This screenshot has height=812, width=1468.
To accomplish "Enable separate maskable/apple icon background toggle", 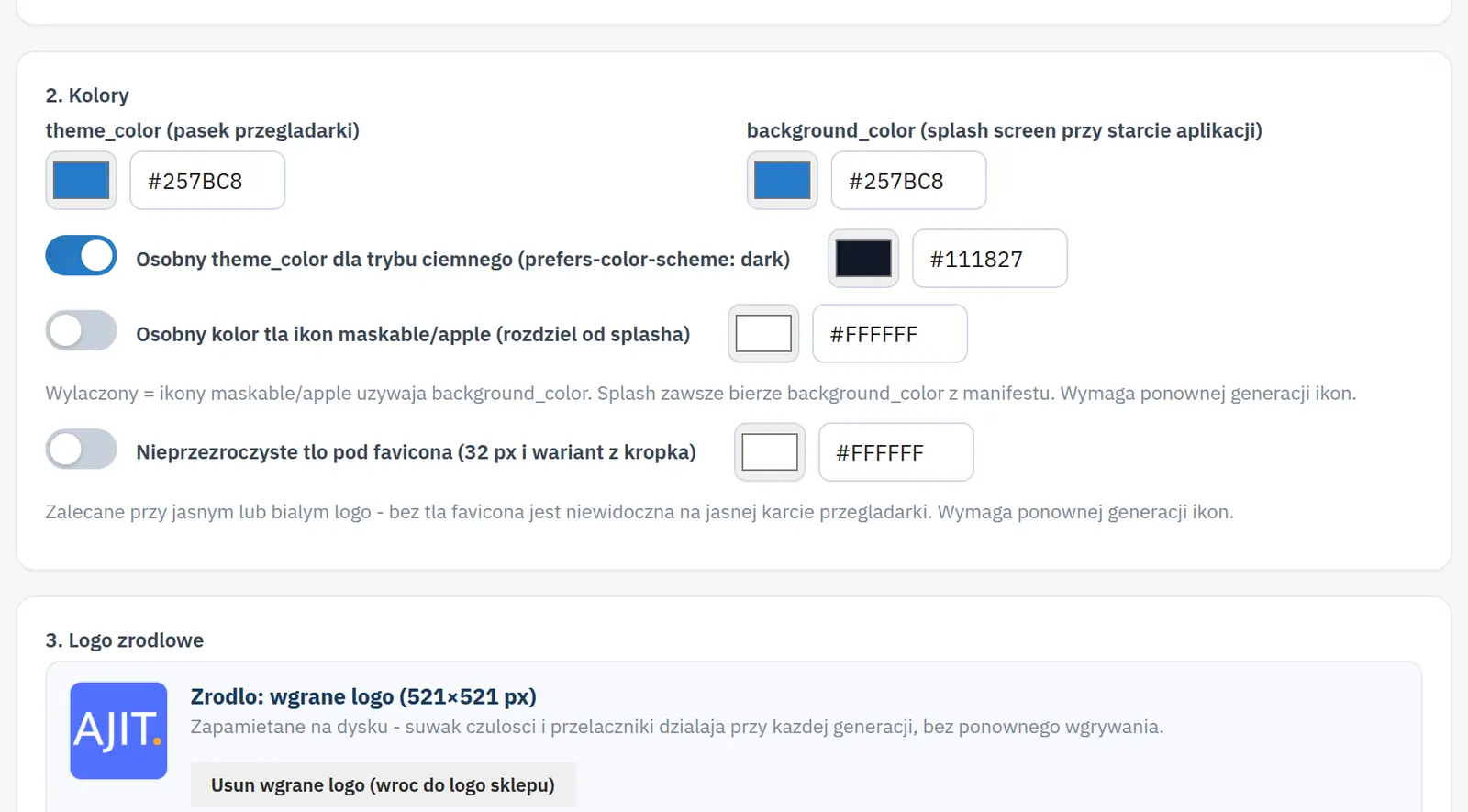I will pos(81,331).
